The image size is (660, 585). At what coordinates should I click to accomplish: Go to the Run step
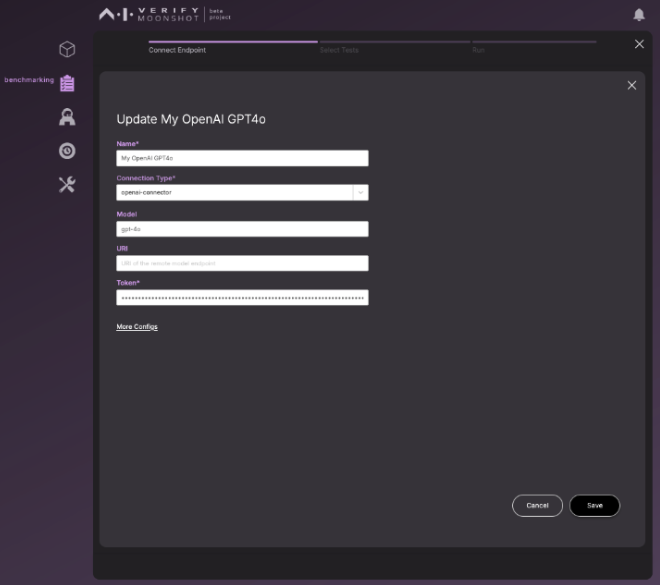[x=478, y=50]
